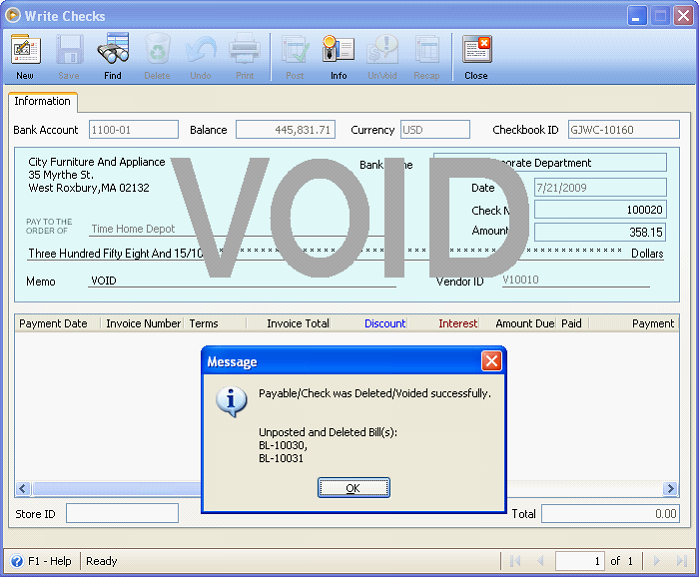Screen dimensions: 700x578
Task: Close the Message dialog with X
Action: (492, 361)
